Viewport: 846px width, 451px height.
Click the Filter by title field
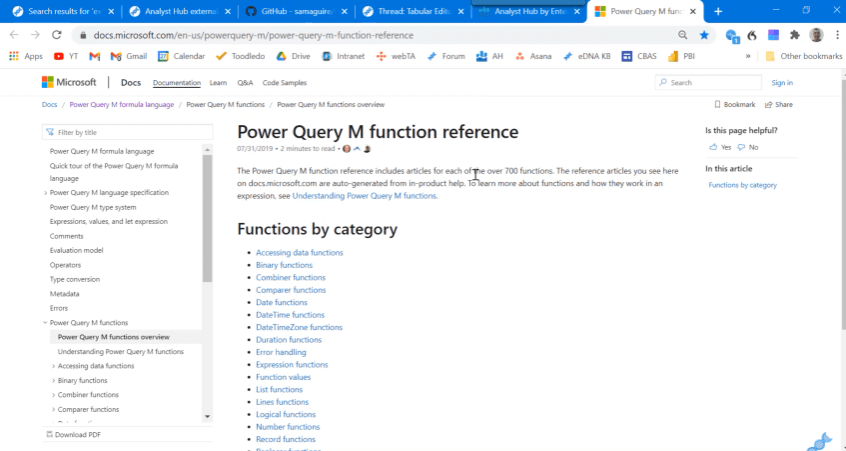click(127, 132)
